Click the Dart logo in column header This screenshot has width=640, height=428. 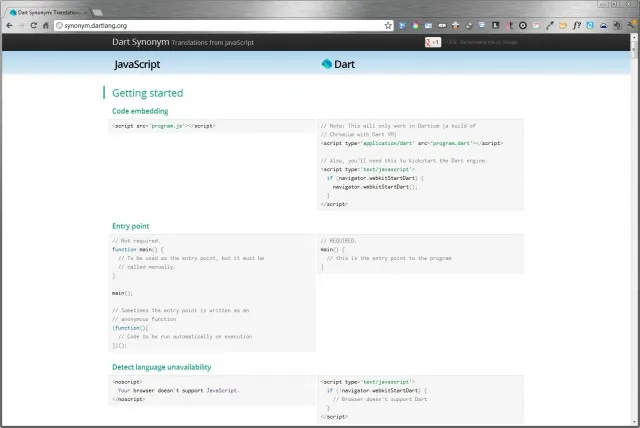pos(327,64)
